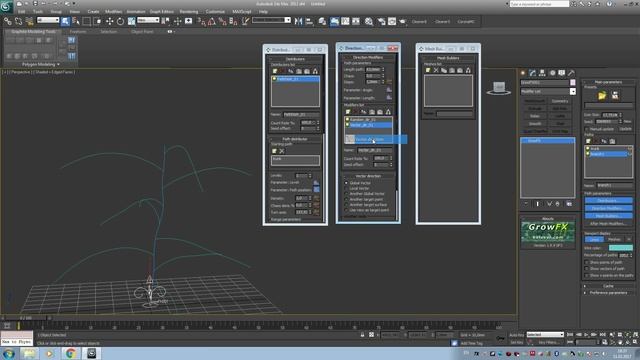This screenshot has width=640, height=360.
Task: Open Polygon Modeling dropdown in ribbon
Action: point(40,64)
